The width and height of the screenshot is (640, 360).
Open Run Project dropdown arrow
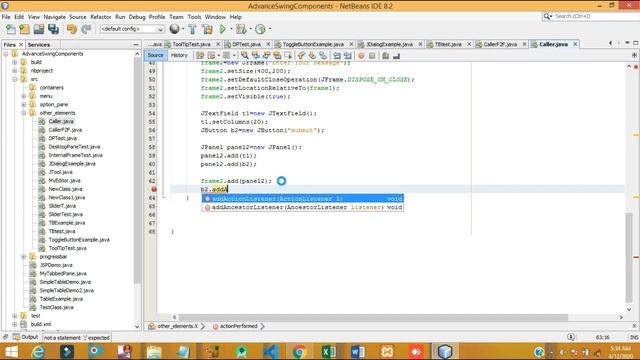[x=231, y=29]
